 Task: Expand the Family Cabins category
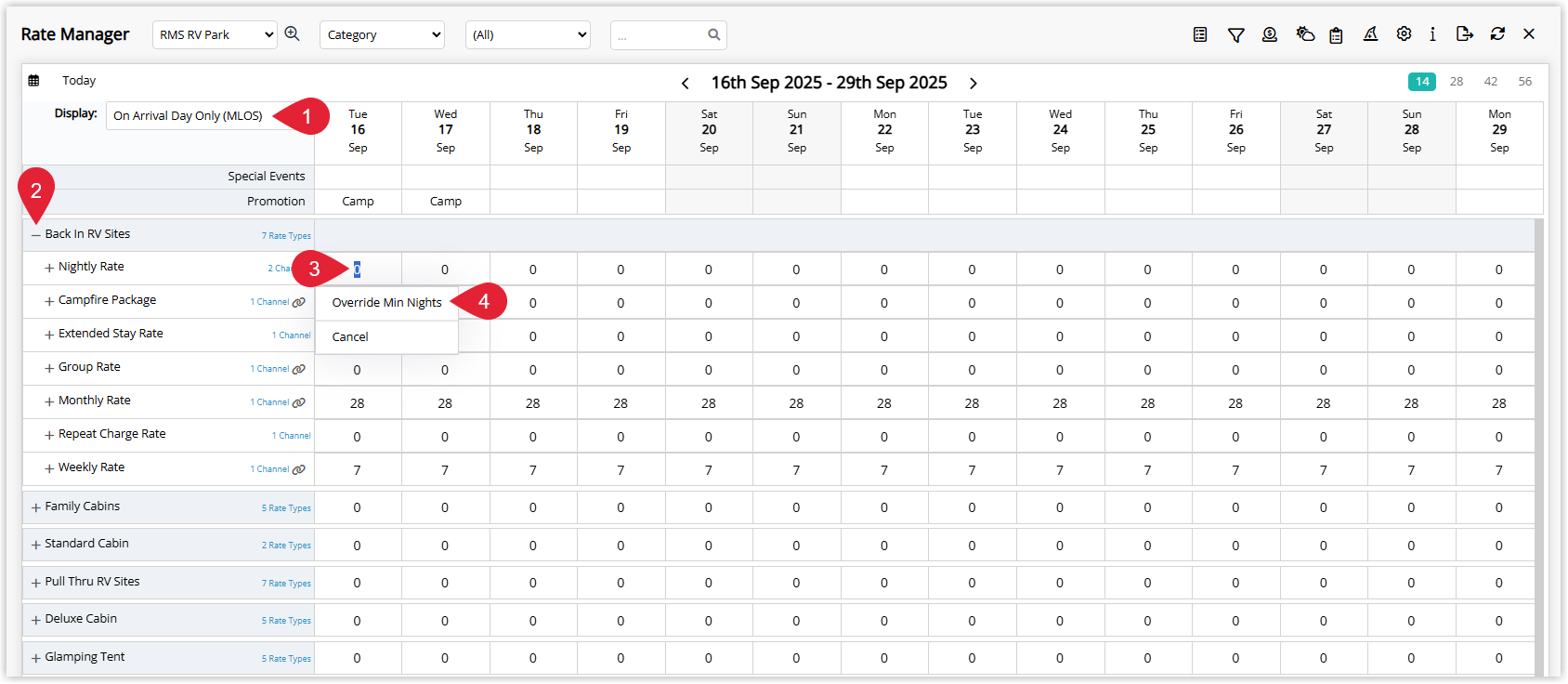coord(36,507)
